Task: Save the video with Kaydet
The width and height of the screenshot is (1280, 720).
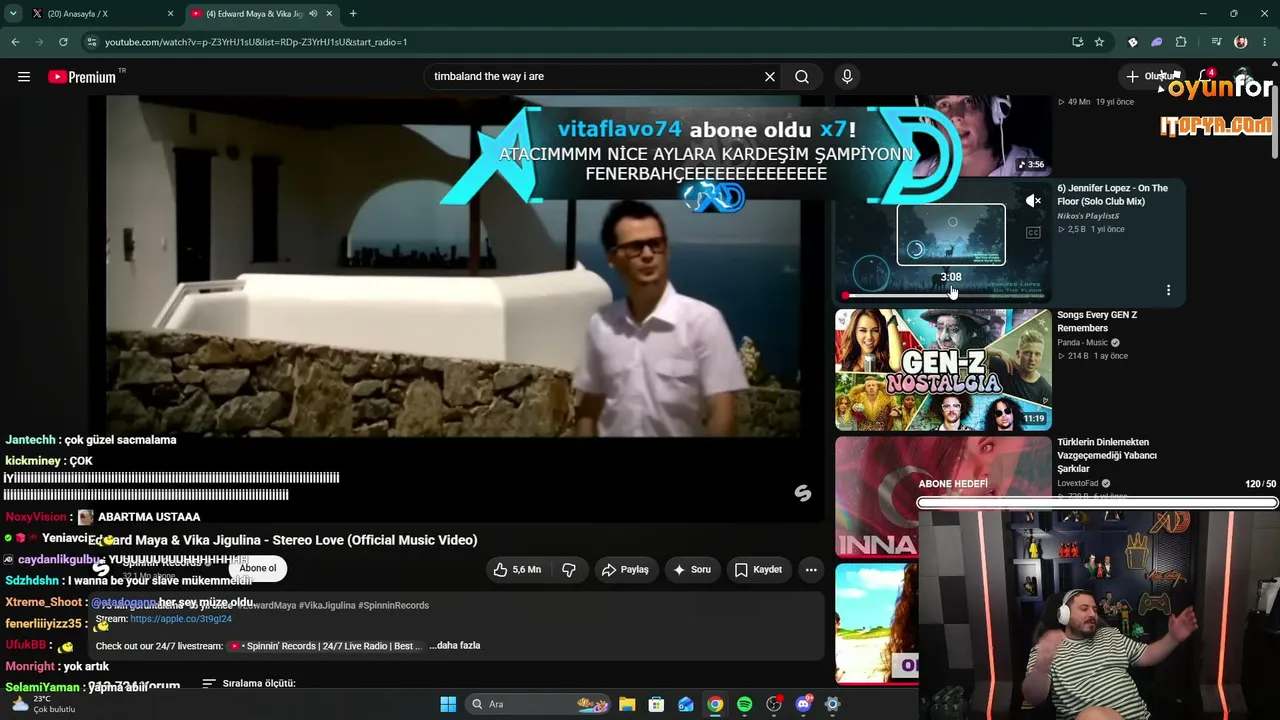Action: point(759,570)
